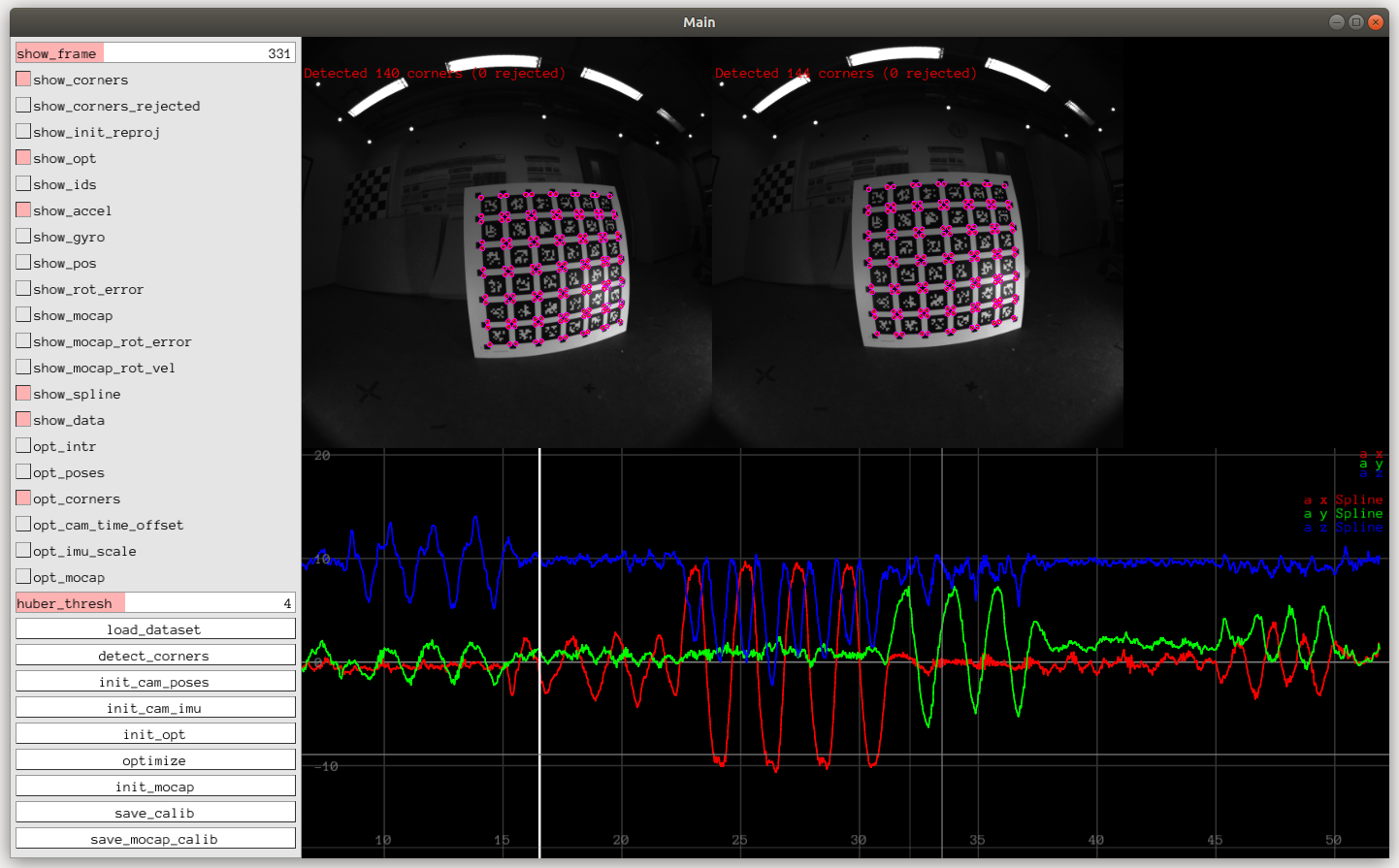Adjust the show_frame slider
The width and height of the screenshot is (1399, 868).
(155, 53)
